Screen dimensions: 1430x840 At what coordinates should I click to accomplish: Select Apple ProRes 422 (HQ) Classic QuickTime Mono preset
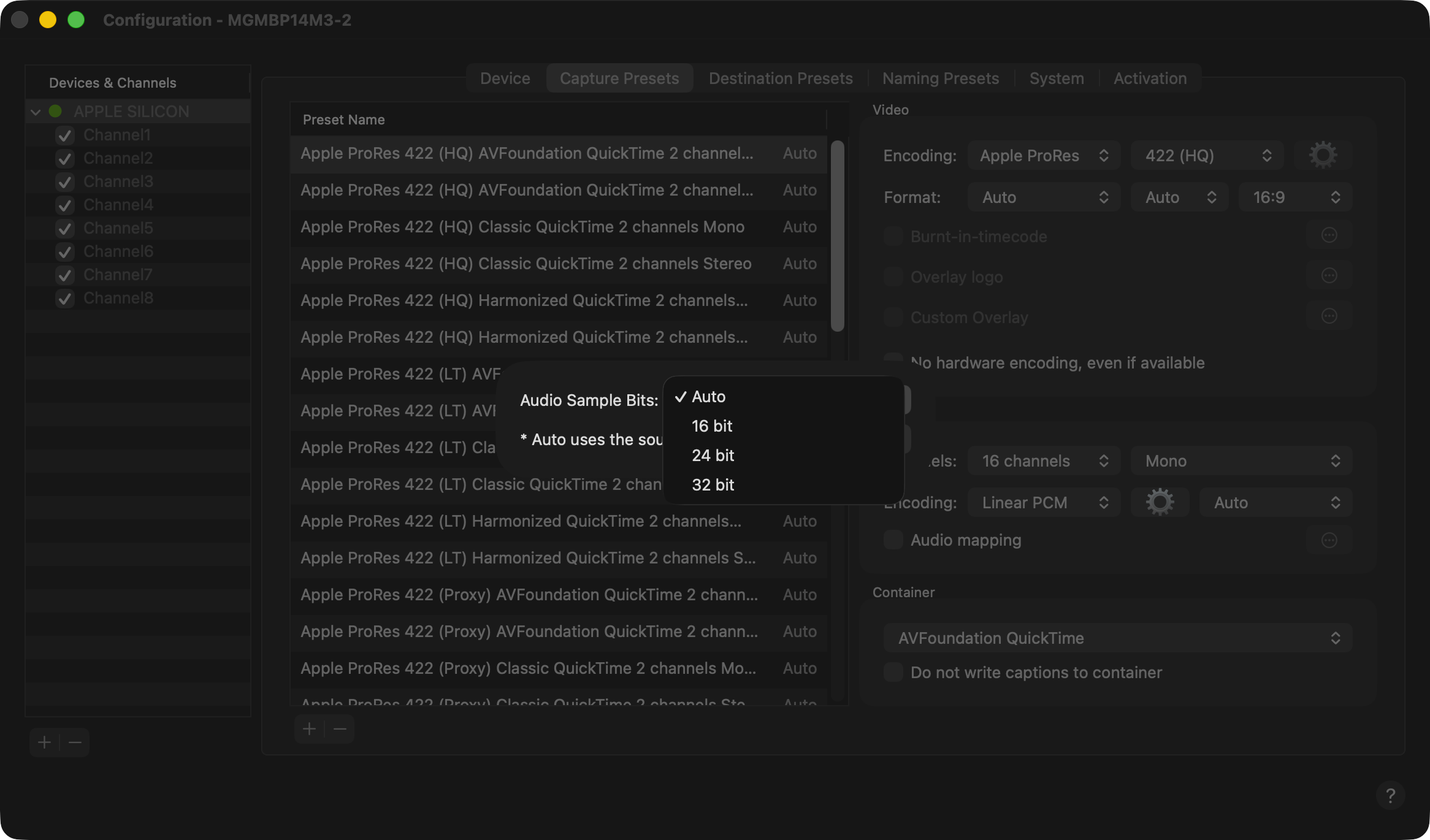point(559,227)
